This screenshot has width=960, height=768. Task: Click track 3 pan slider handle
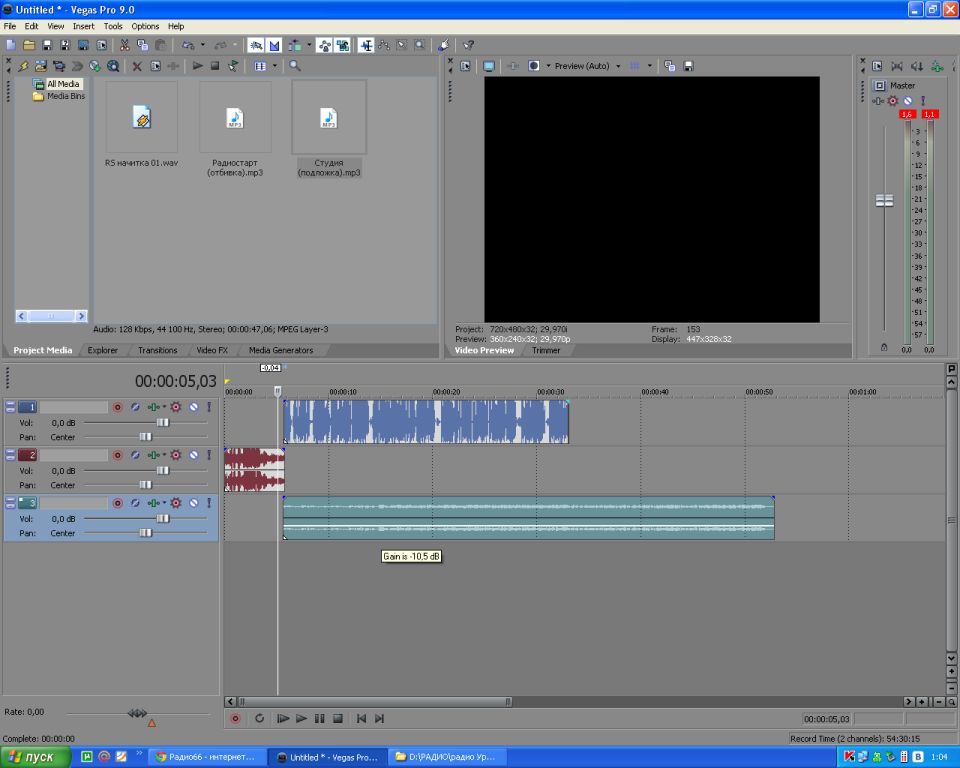click(x=145, y=533)
